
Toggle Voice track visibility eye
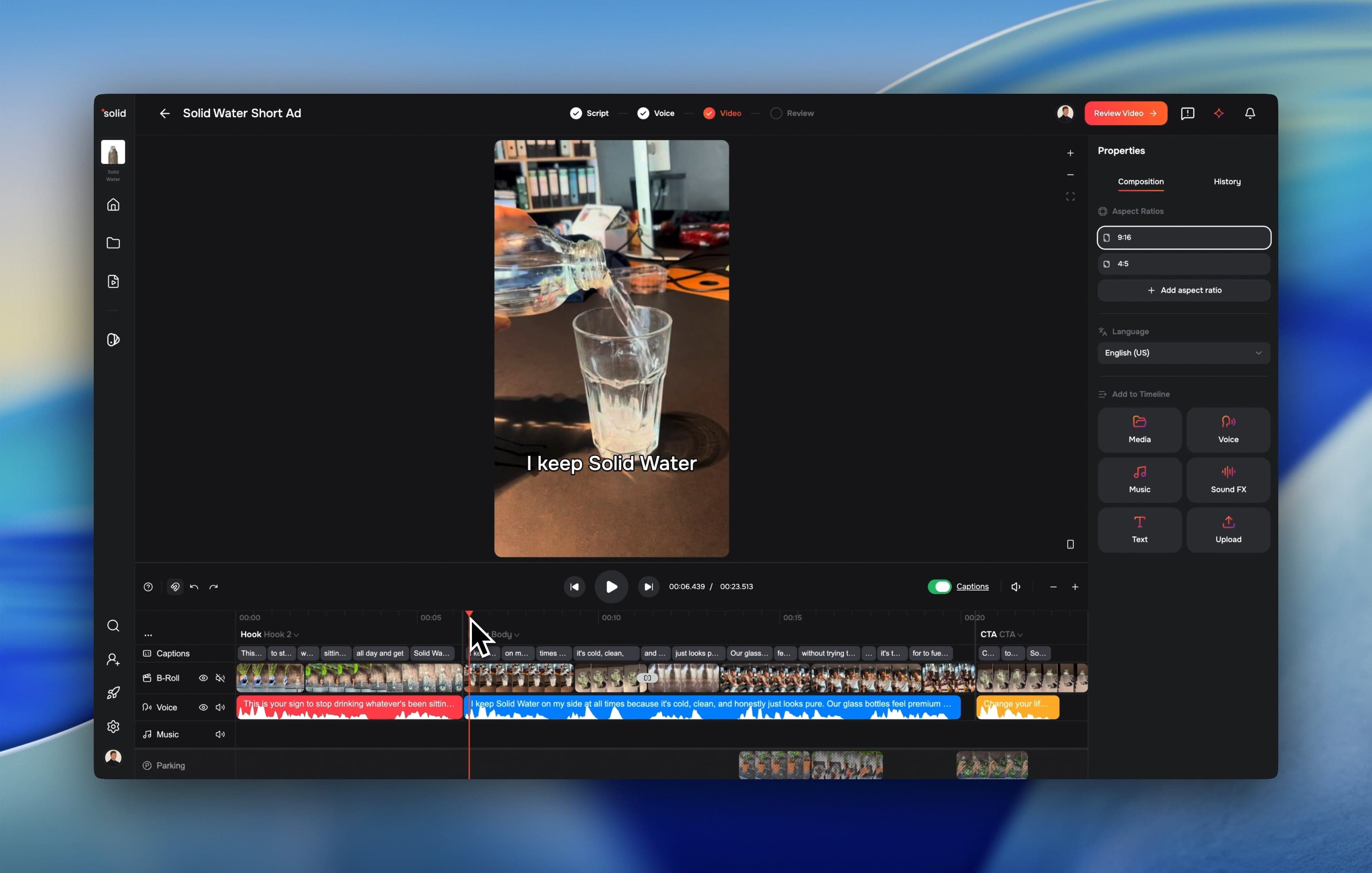[203, 708]
